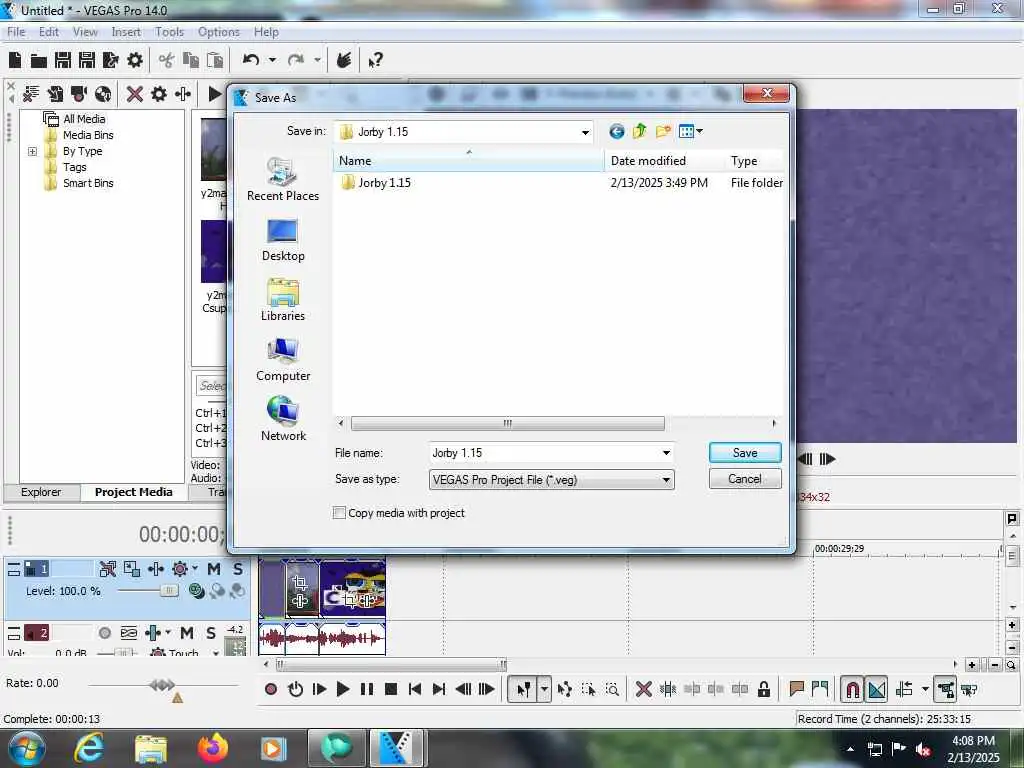Select Computer in Save As sidebar

283,360
